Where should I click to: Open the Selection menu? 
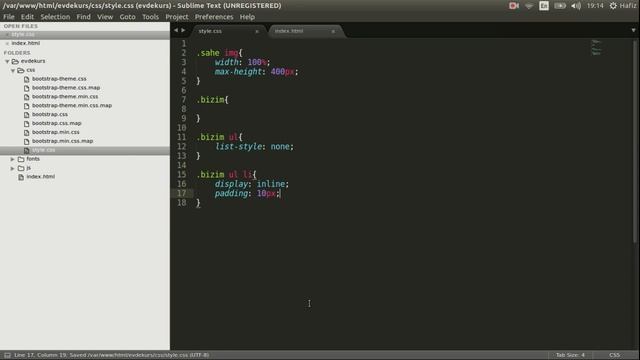(x=55, y=17)
